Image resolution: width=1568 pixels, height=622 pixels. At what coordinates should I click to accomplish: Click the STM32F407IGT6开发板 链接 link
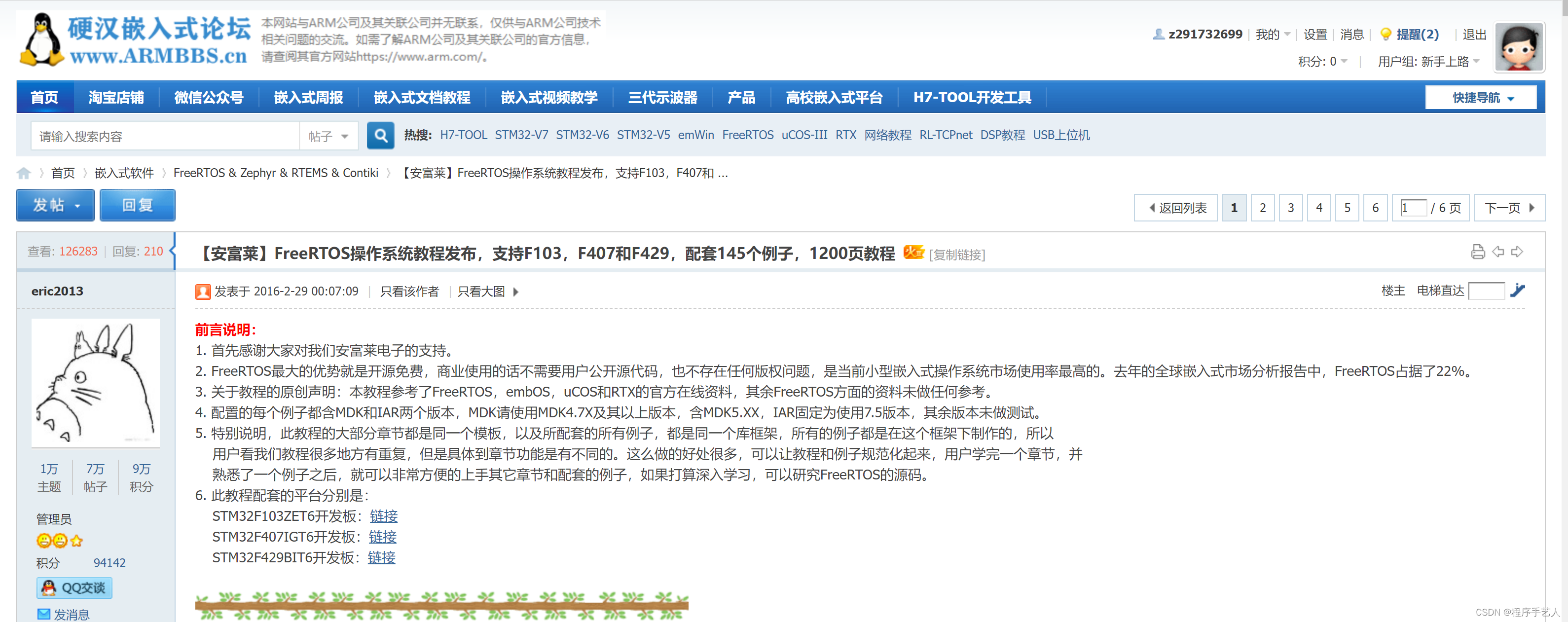click(382, 536)
